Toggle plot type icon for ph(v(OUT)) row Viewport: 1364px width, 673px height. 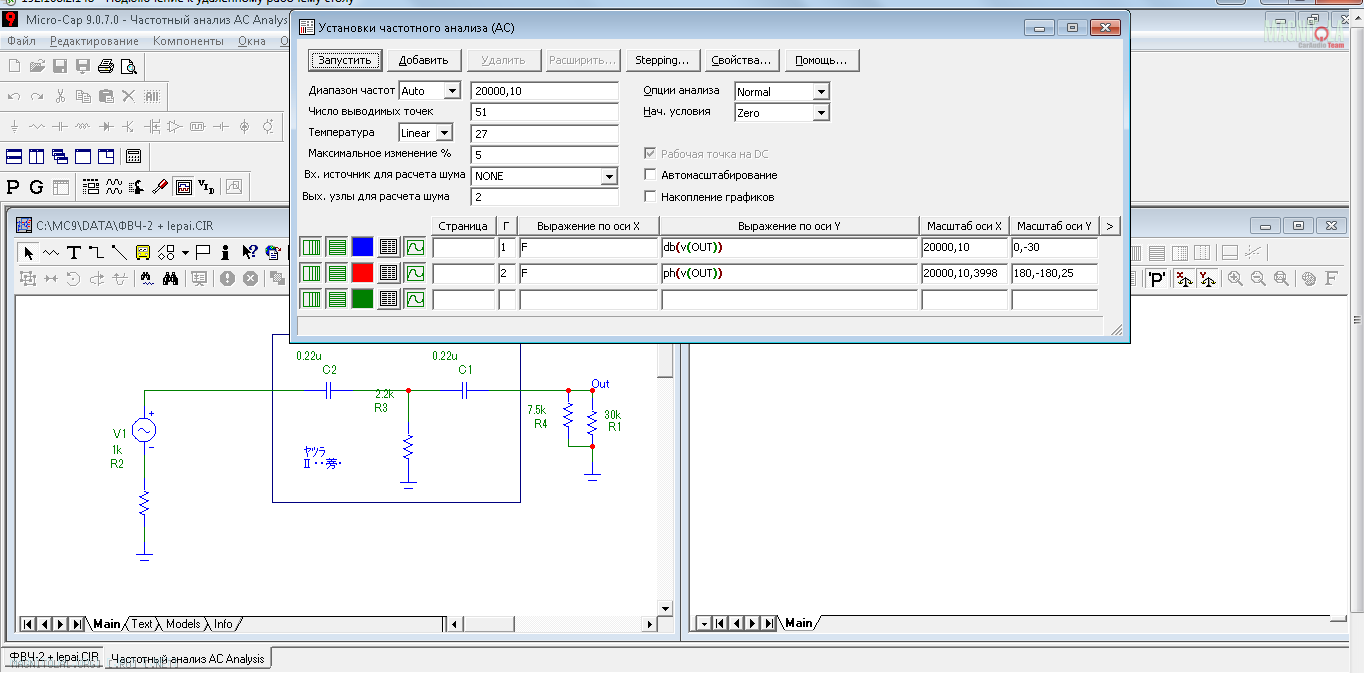tap(414, 272)
